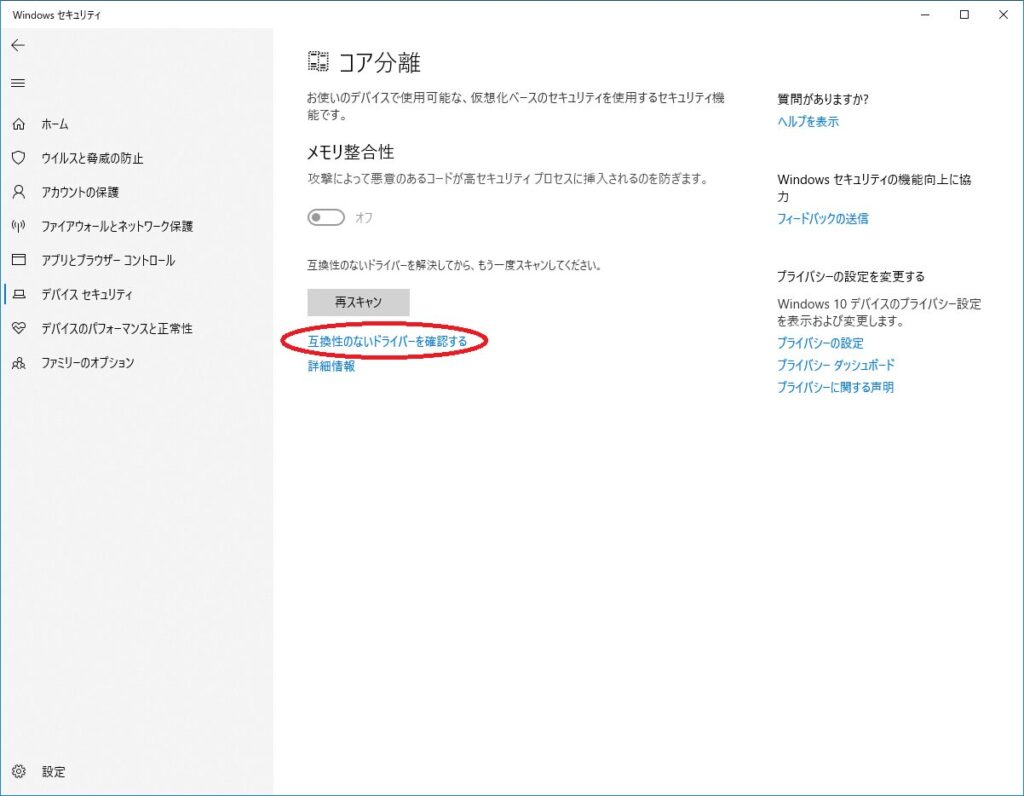Click the settings gear icon

(x=19, y=771)
